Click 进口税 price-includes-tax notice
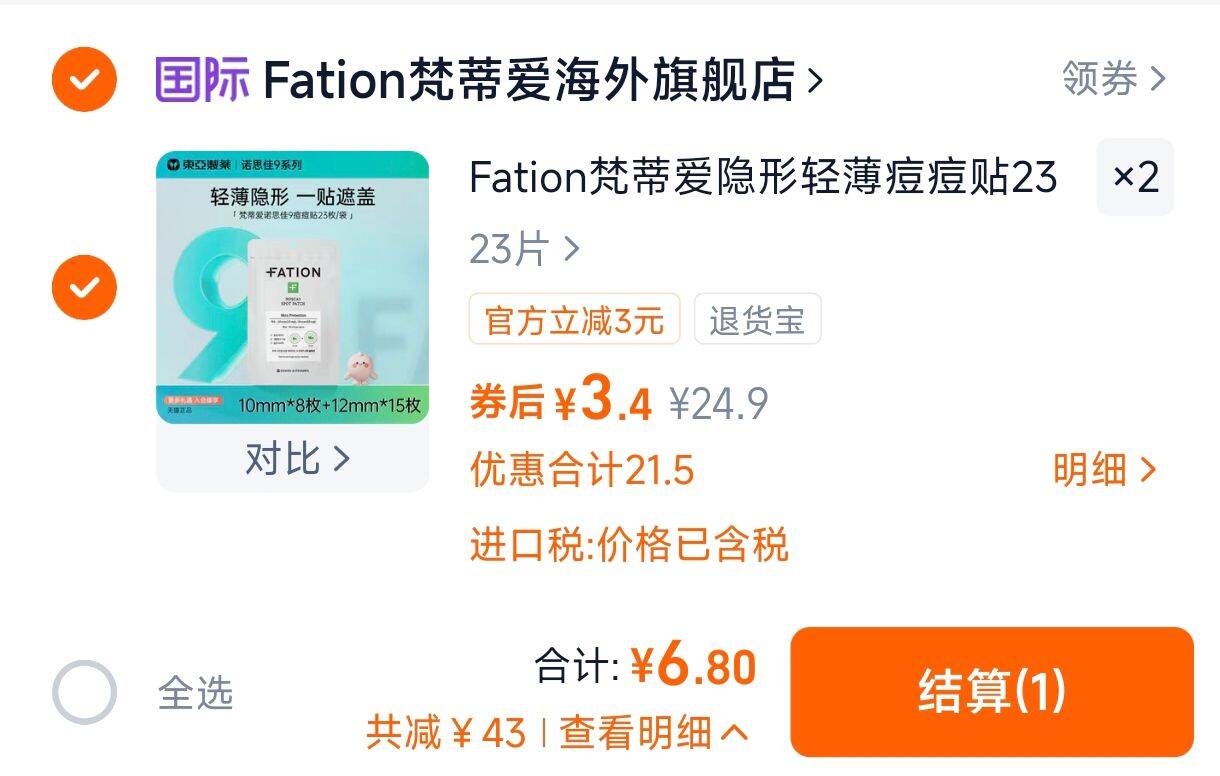Screen dimensions: 1220x776 click(x=630, y=545)
